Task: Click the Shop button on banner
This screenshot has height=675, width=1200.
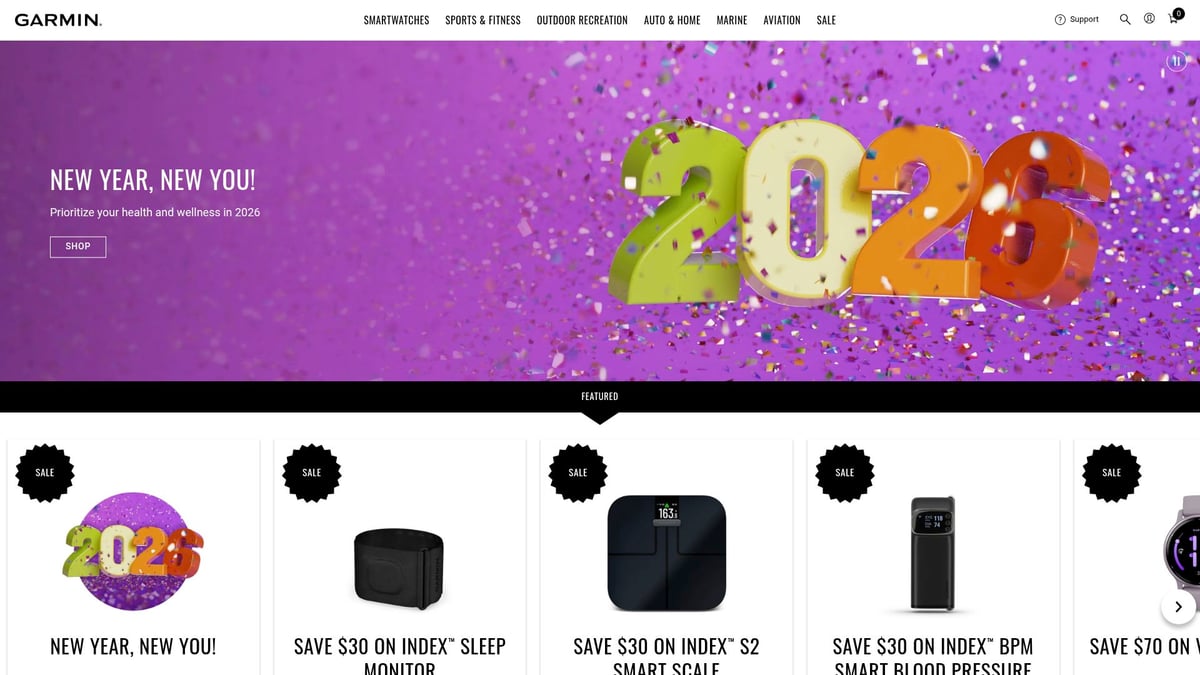Action: pos(78,246)
